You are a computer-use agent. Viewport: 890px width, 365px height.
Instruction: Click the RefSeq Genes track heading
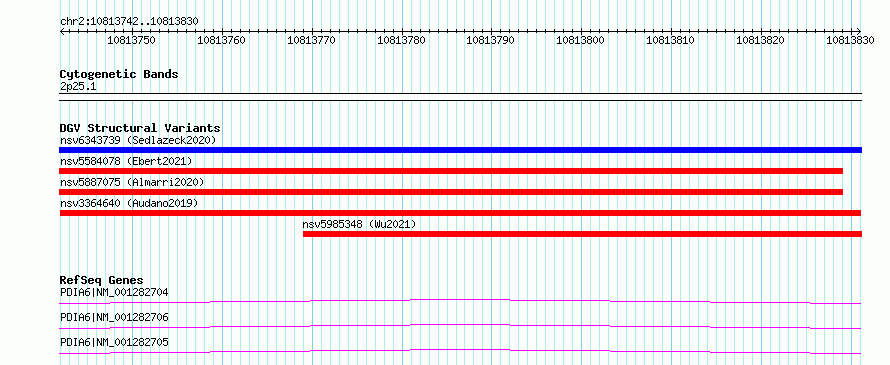tap(101, 280)
